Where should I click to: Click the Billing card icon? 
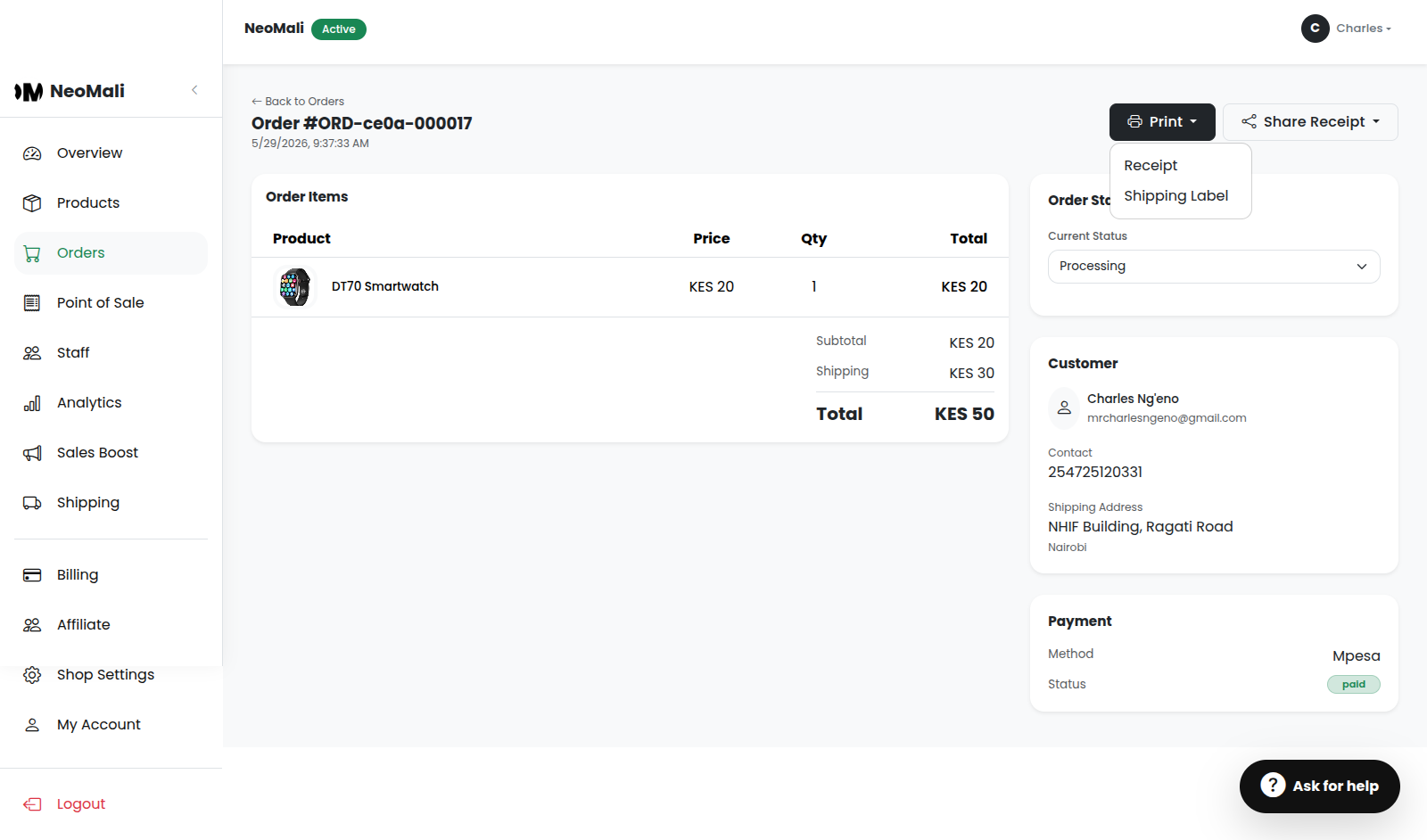32,575
